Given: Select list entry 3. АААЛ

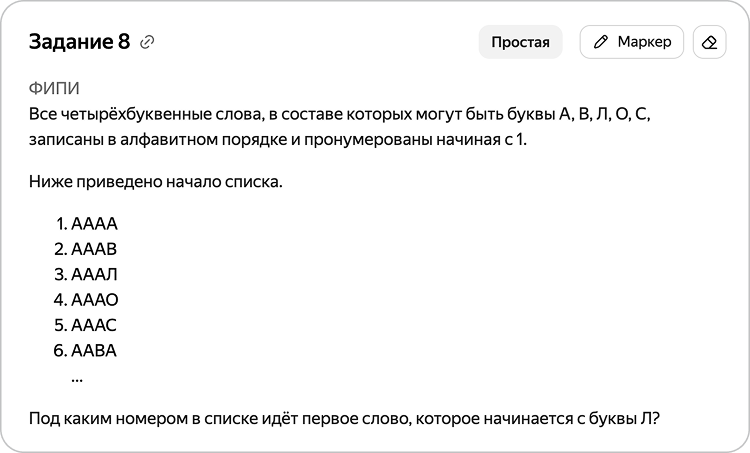Looking at the screenshot, I should [x=86, y=275].
